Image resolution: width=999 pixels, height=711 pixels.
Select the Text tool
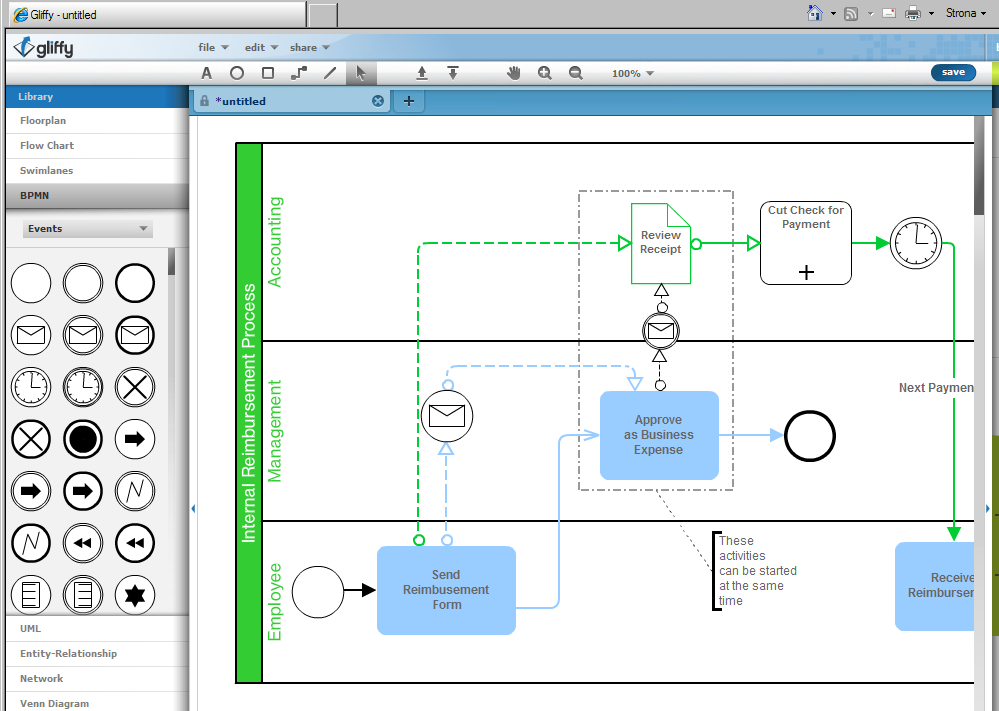point(206,73)
